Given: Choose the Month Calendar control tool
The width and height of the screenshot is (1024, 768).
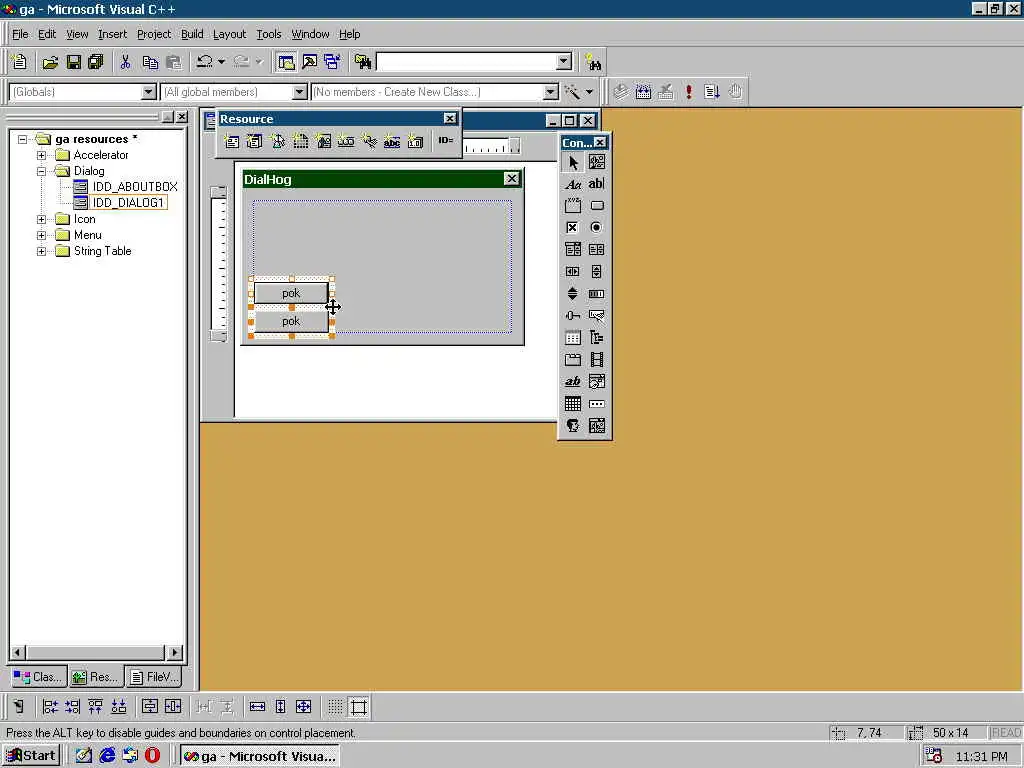Looking at the screenshot, I should coord(573,404).
